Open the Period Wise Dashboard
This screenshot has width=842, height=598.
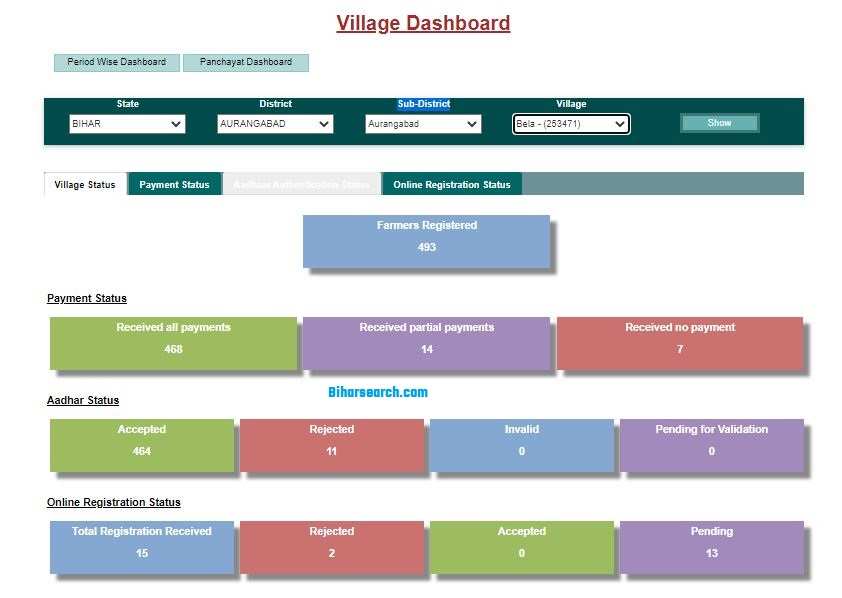click(x=116, y=62)
